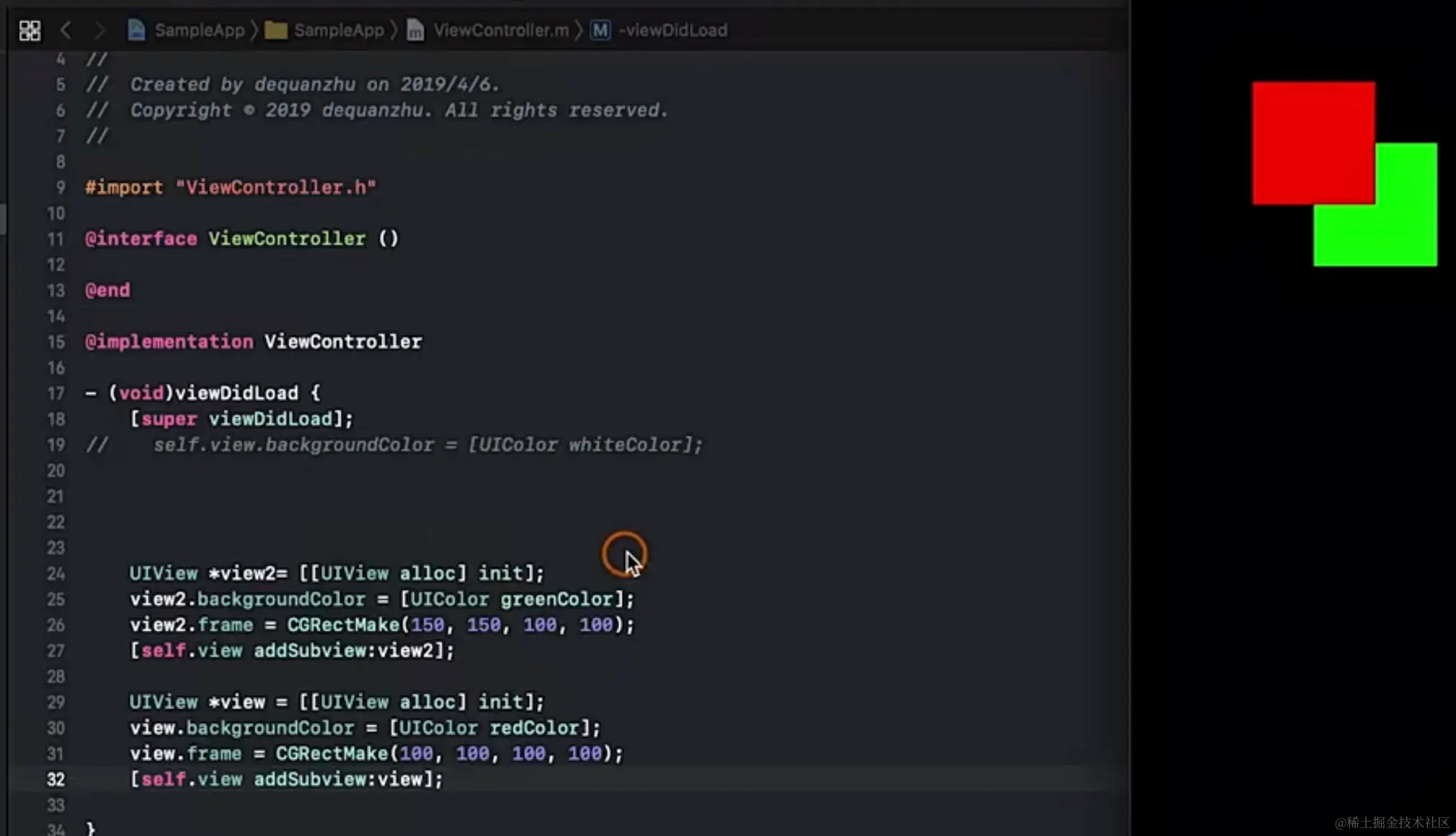Screen dimensions: 1456x836
Task: Click the yellow SampleApp folder icon
Action: 275,30
